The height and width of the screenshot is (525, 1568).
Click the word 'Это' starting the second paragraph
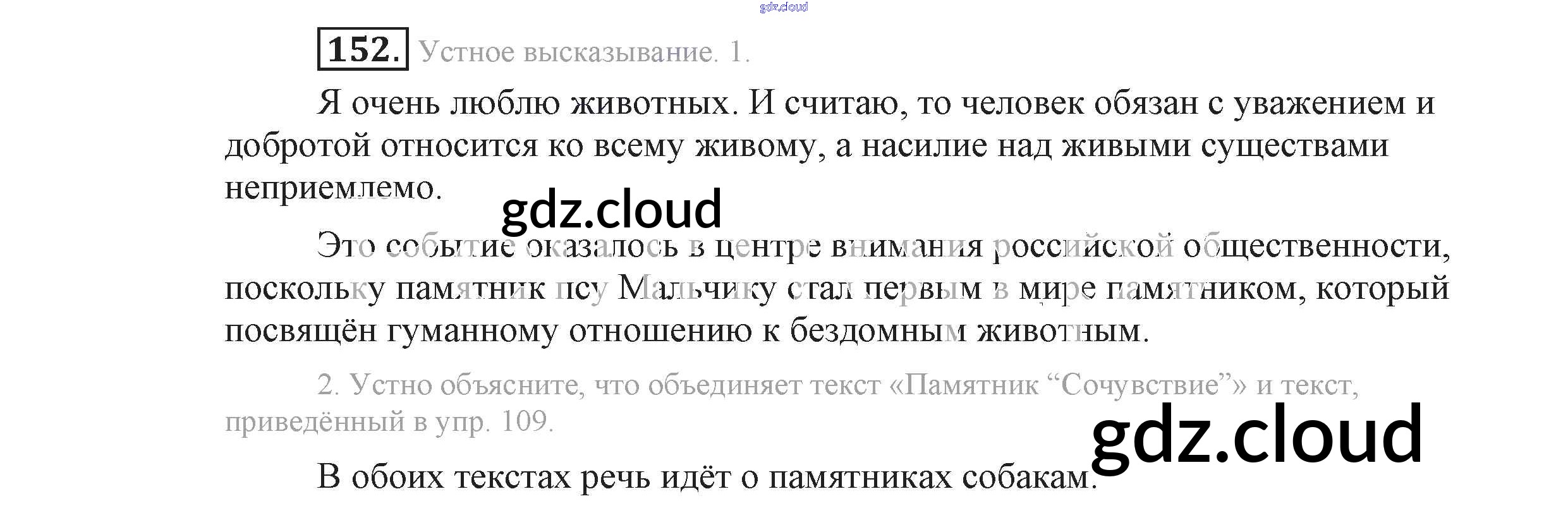(346, 246)
